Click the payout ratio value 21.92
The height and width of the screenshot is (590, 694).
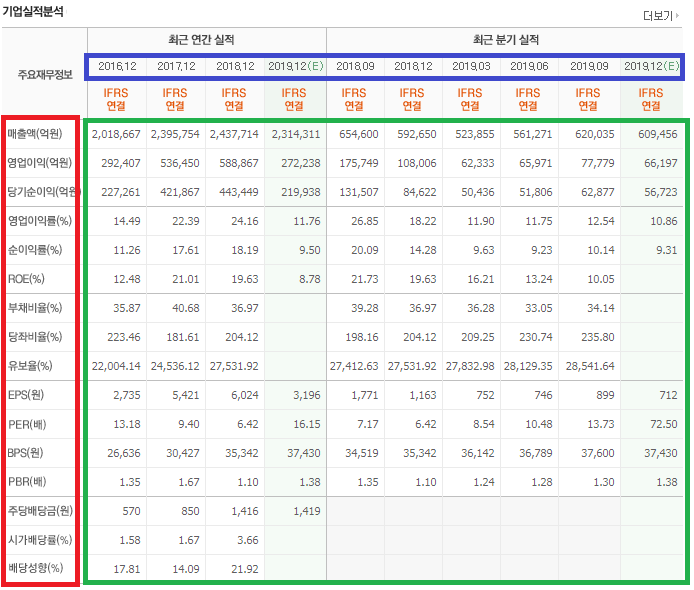(245, 569)
